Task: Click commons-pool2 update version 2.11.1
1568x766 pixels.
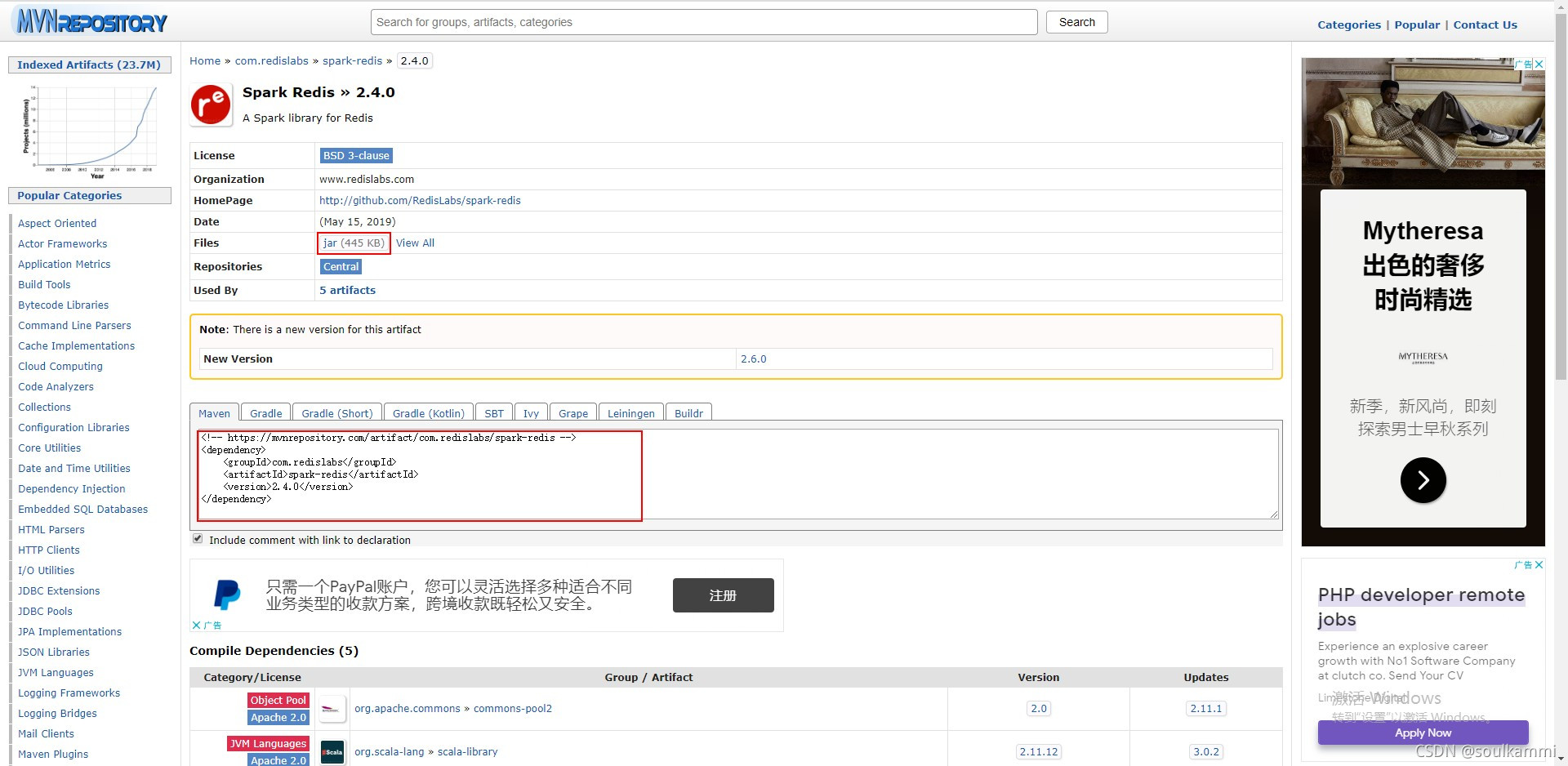Action: point(1206,708)
